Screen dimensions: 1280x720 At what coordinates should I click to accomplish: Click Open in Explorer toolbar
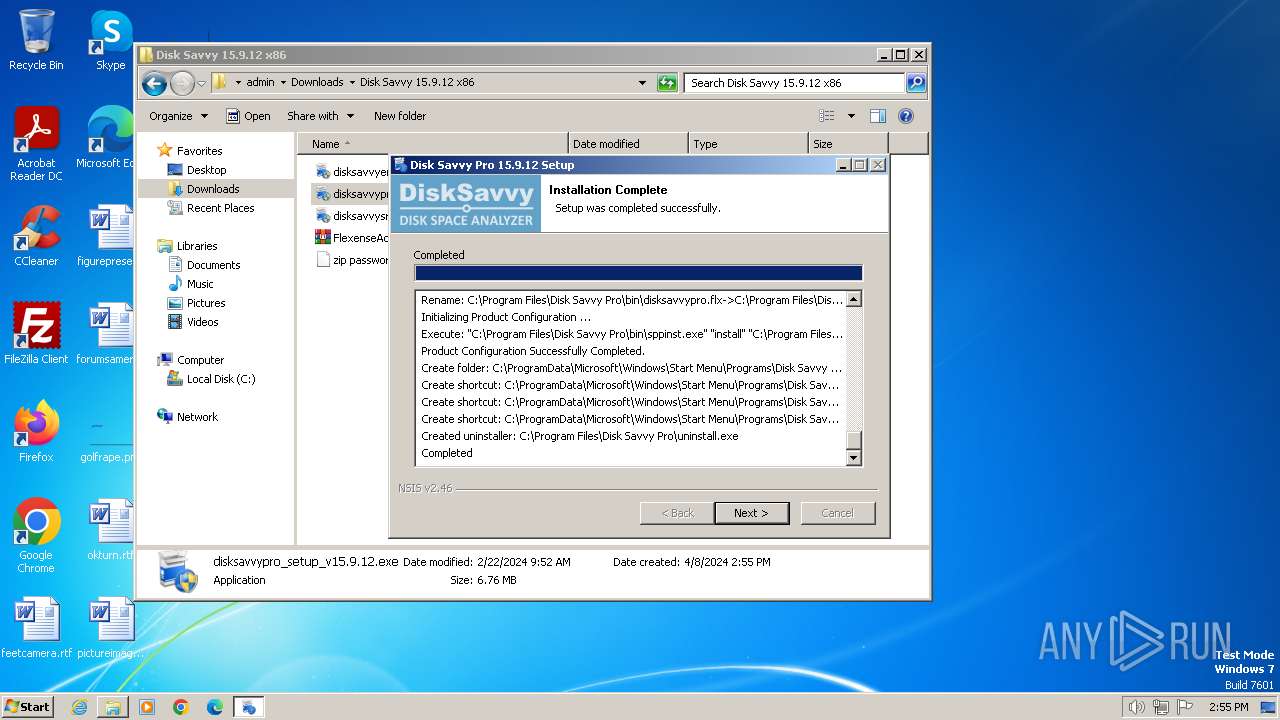coord(248,116)
